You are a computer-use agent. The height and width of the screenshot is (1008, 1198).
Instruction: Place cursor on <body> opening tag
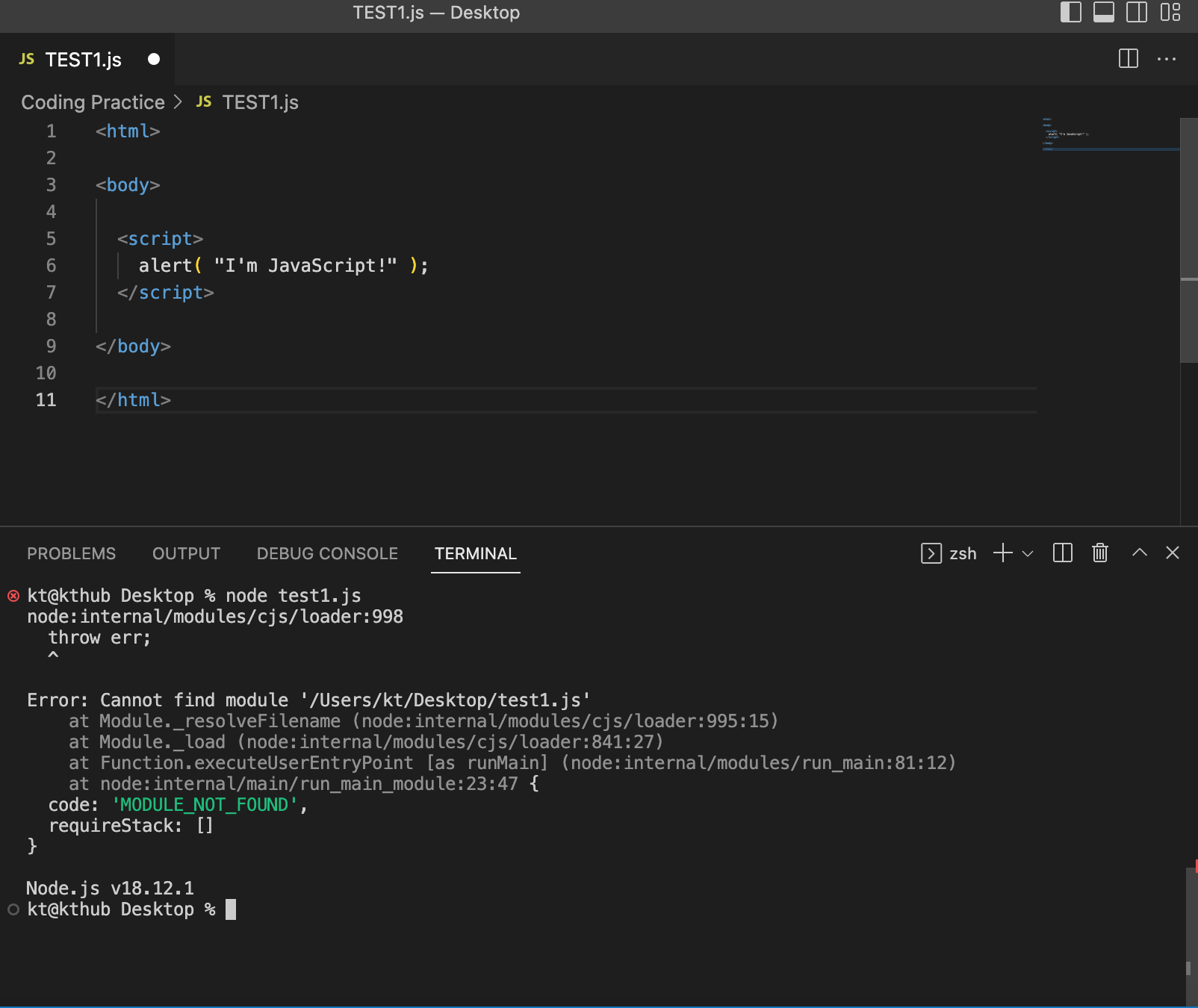(x=128, y=185)
